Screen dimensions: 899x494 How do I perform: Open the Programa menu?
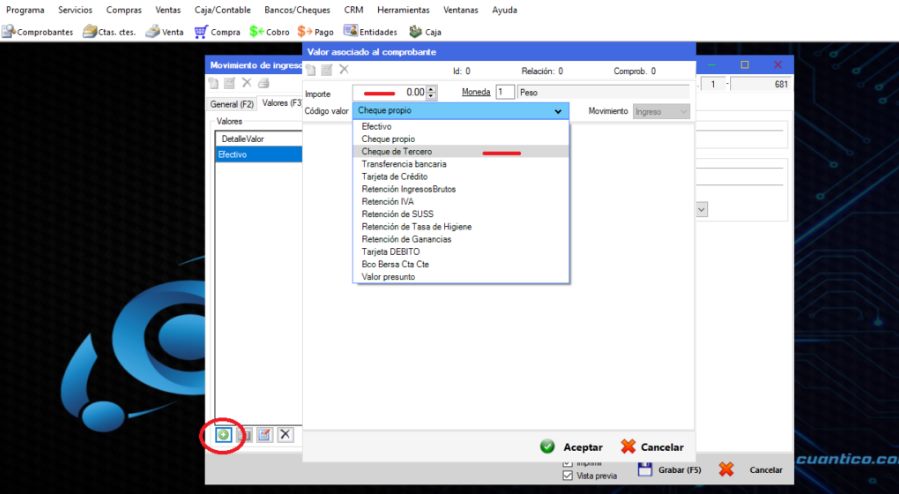[x=25, y=10]
